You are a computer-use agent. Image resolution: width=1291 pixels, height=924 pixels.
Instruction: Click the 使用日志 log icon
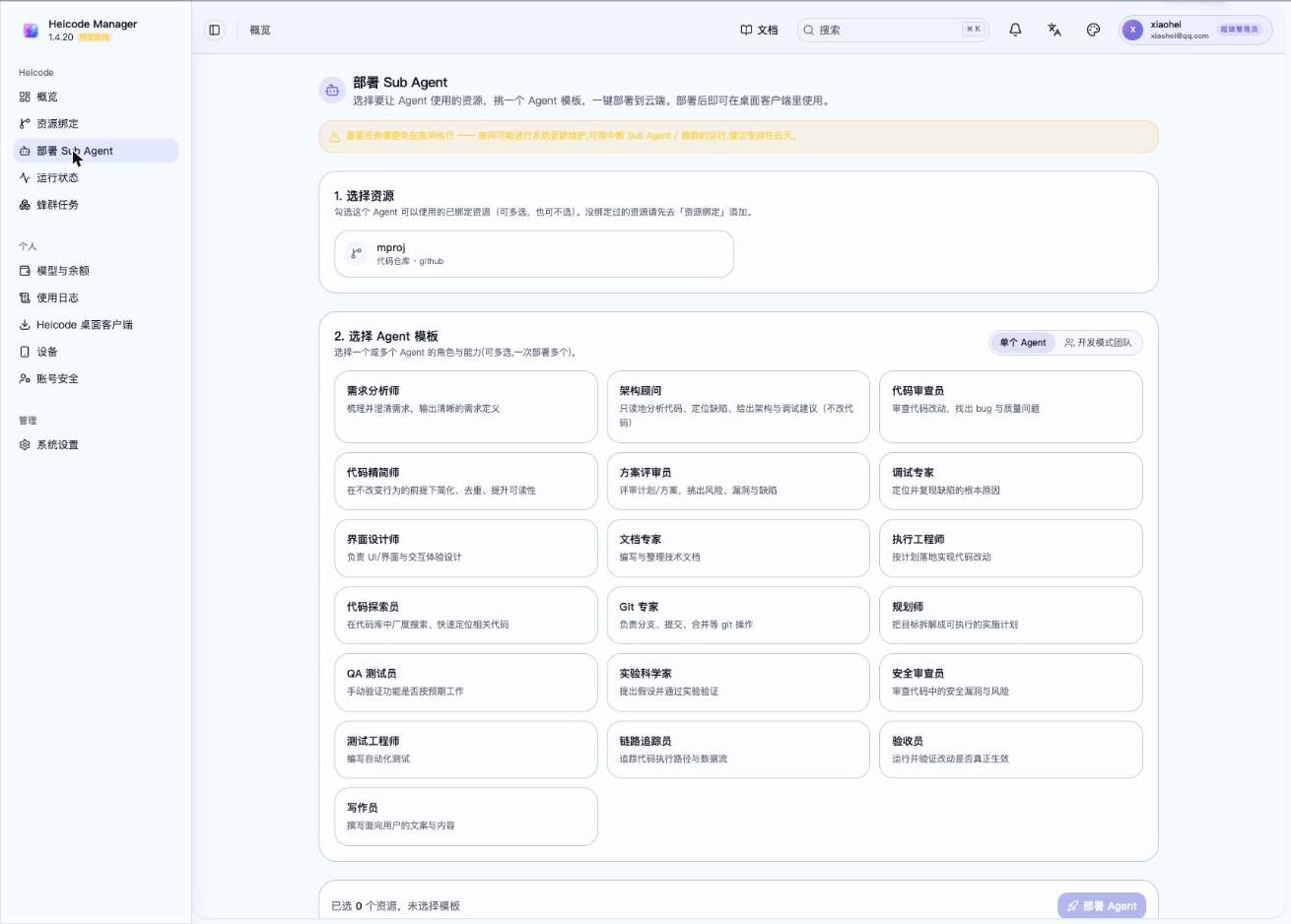click(25, 297)
